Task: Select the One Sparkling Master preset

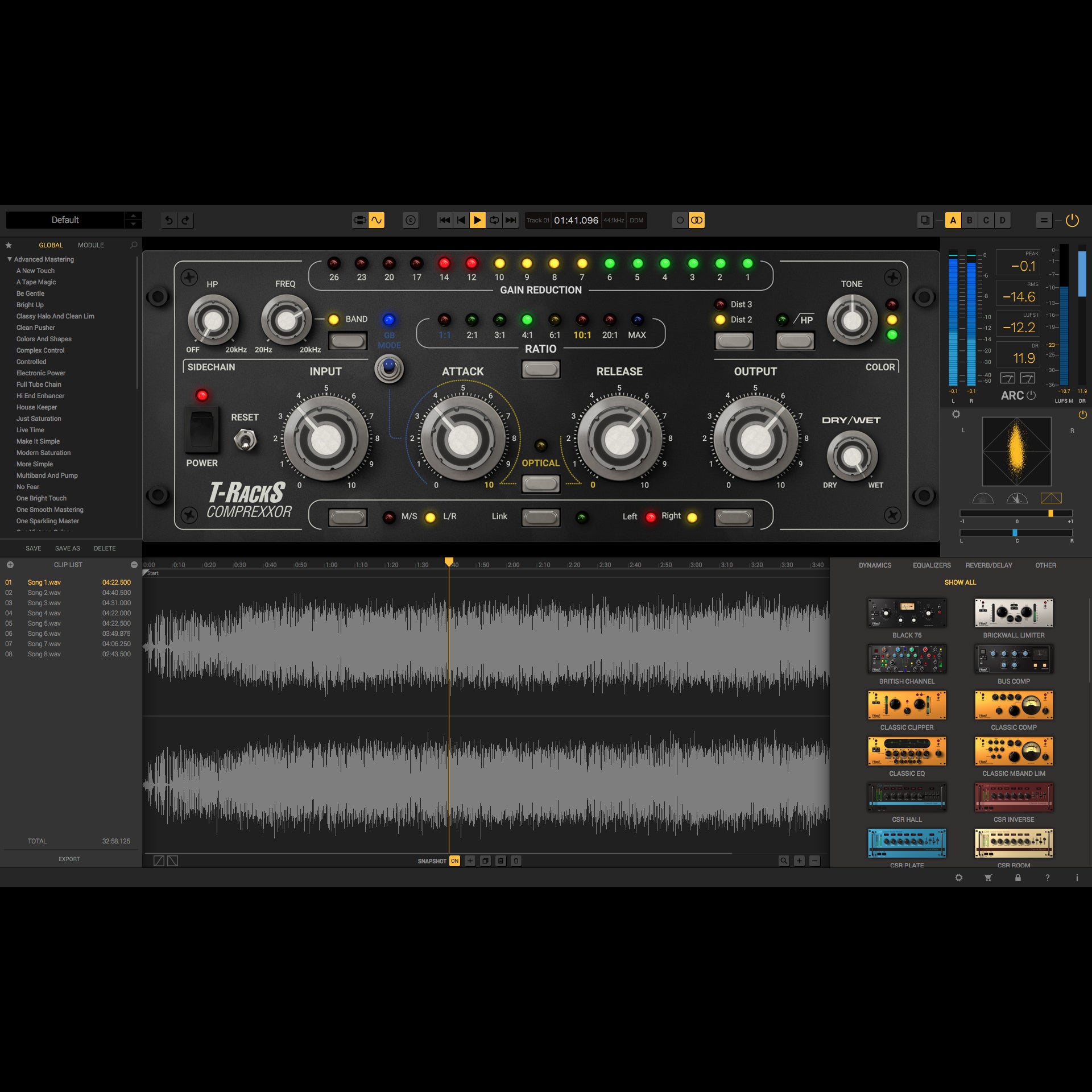Action: (48, 521)
